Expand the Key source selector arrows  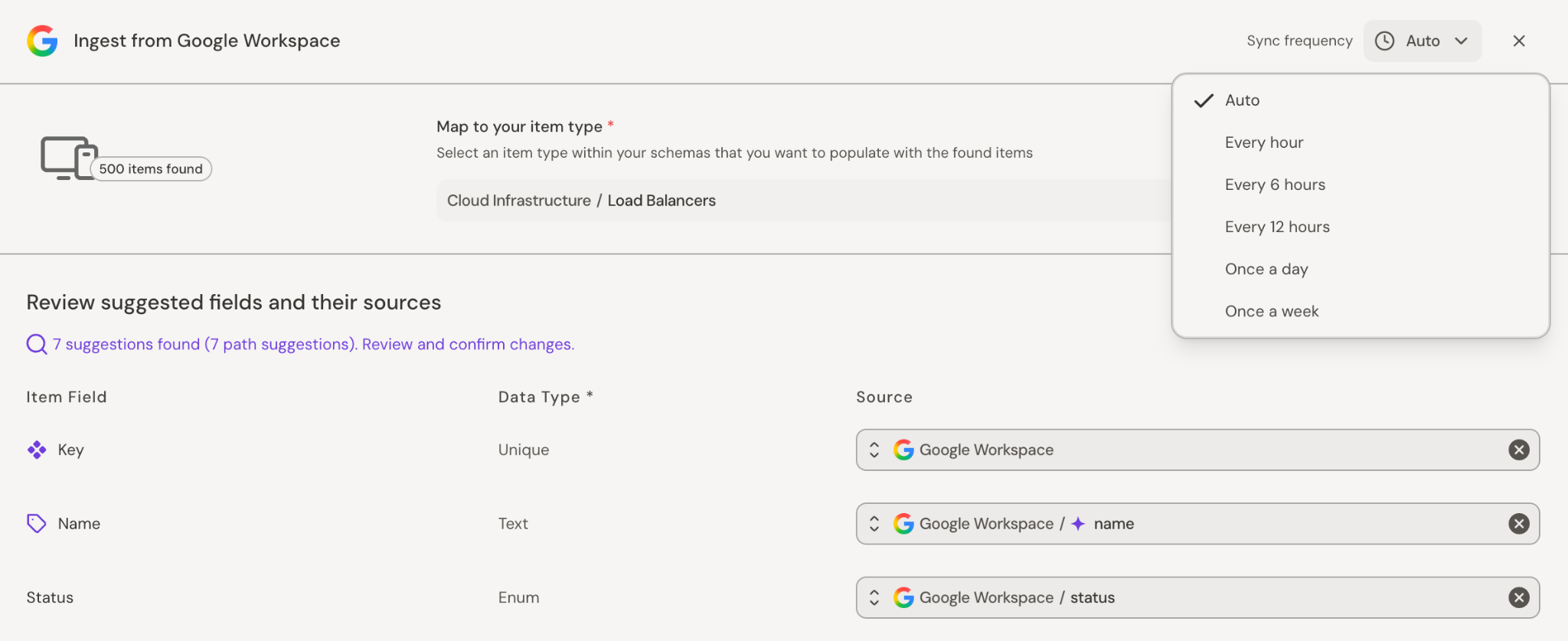point(874,450)
